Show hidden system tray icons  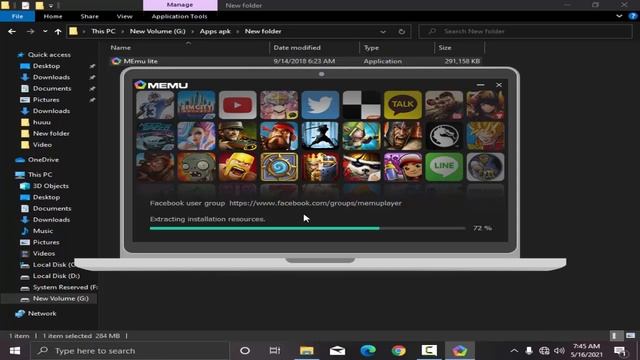pos(514,351)
